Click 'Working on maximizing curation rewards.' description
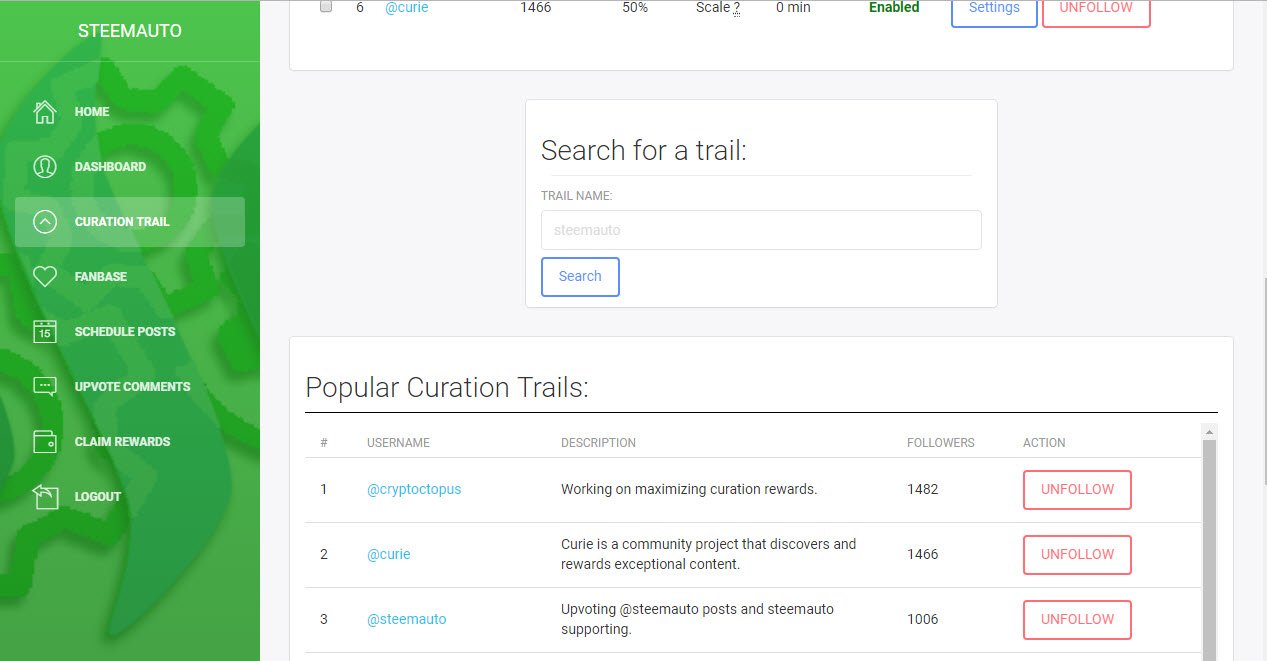The height and width of the screenshot is (661, 1267). point(689,490)
